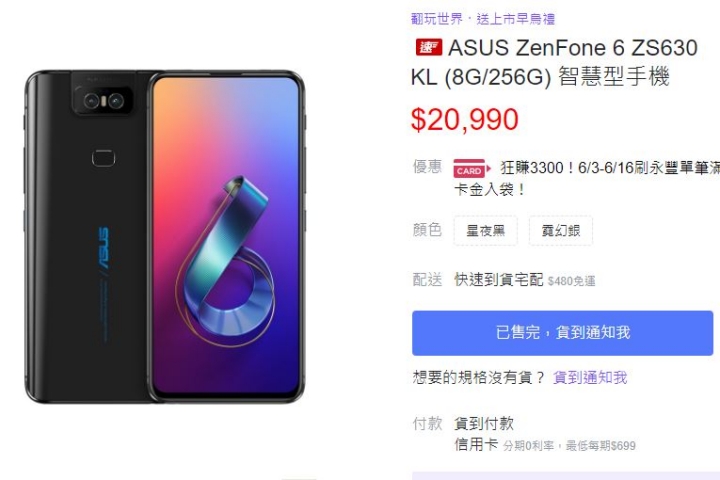The height and width of the screenshot is (480, 720).
Task: Open the 狂賺3300 永豐 card promotion text
Action: click(x=587, y=178)
